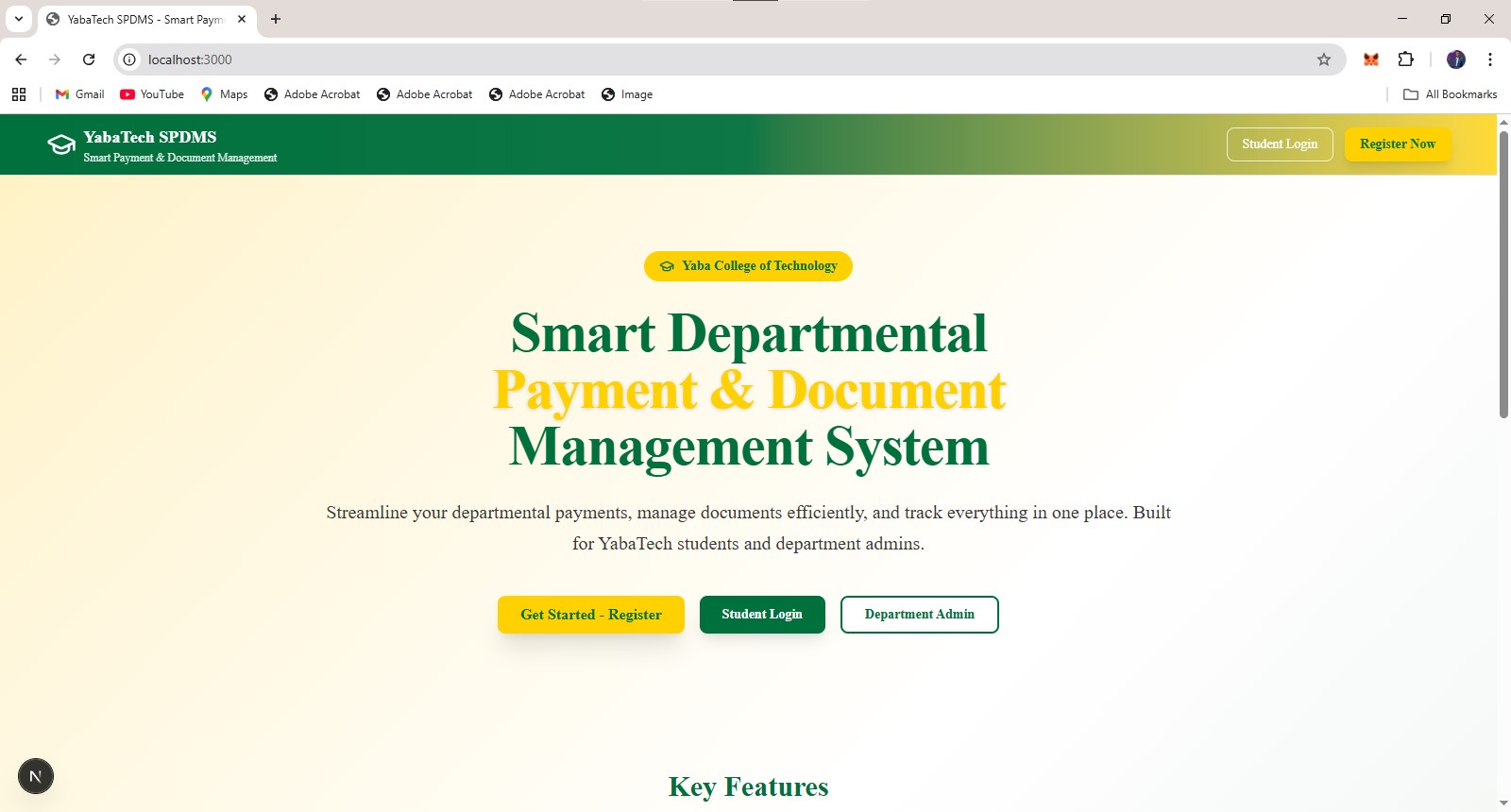
Task: Open the tab search dropdown arrow
Action: [x=19, y=19]
